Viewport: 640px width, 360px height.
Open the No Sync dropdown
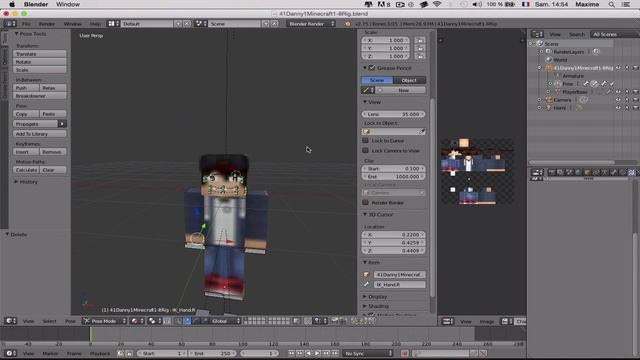pyautogui.click(x=368, y=353)
